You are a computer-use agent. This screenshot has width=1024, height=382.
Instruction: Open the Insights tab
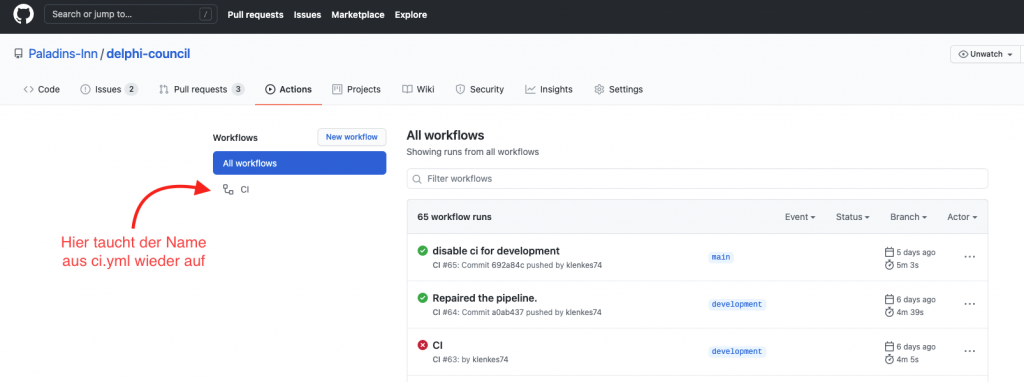point(549,89)
